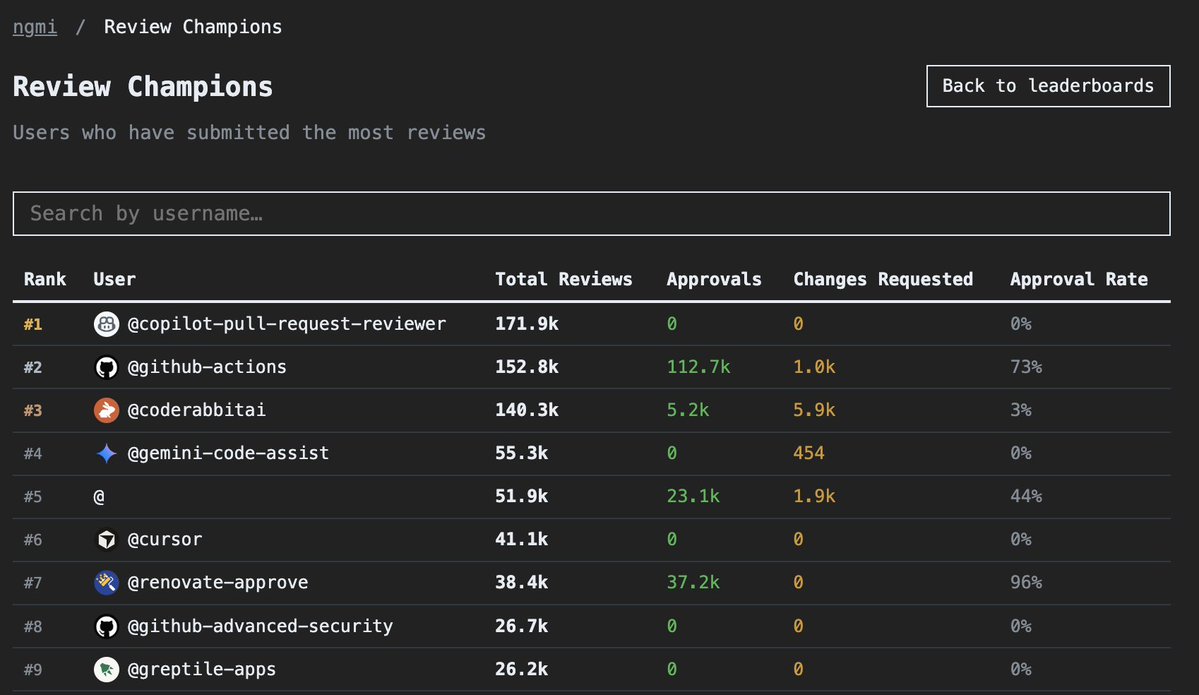This screenshot has width=1199, height=695.
Task: Click the 23.1k approvals value
Action: pos(694,496)
